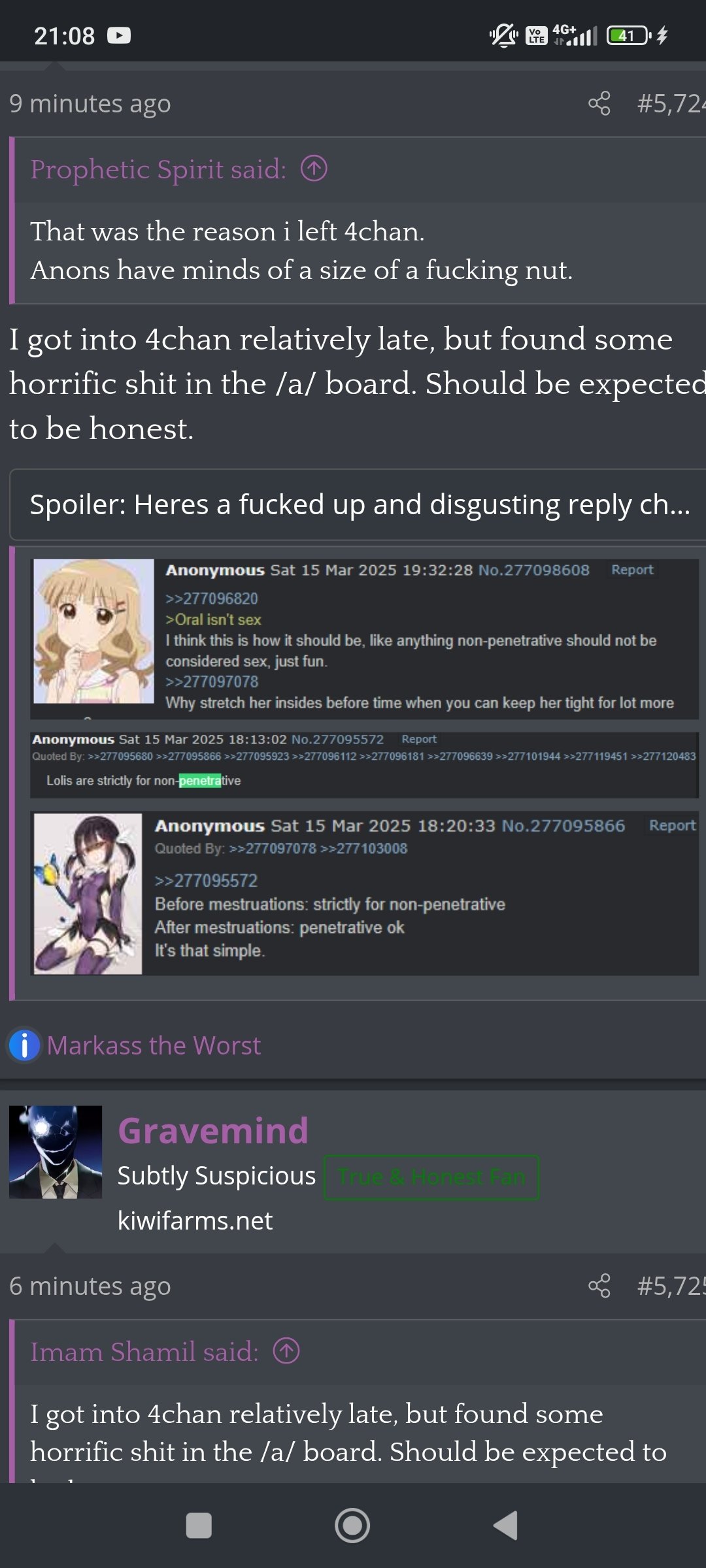Expand the Spoiler disgusting reply box
Image resolution: width=706 pixels, height=1568 pixels.
coord(358,504)
